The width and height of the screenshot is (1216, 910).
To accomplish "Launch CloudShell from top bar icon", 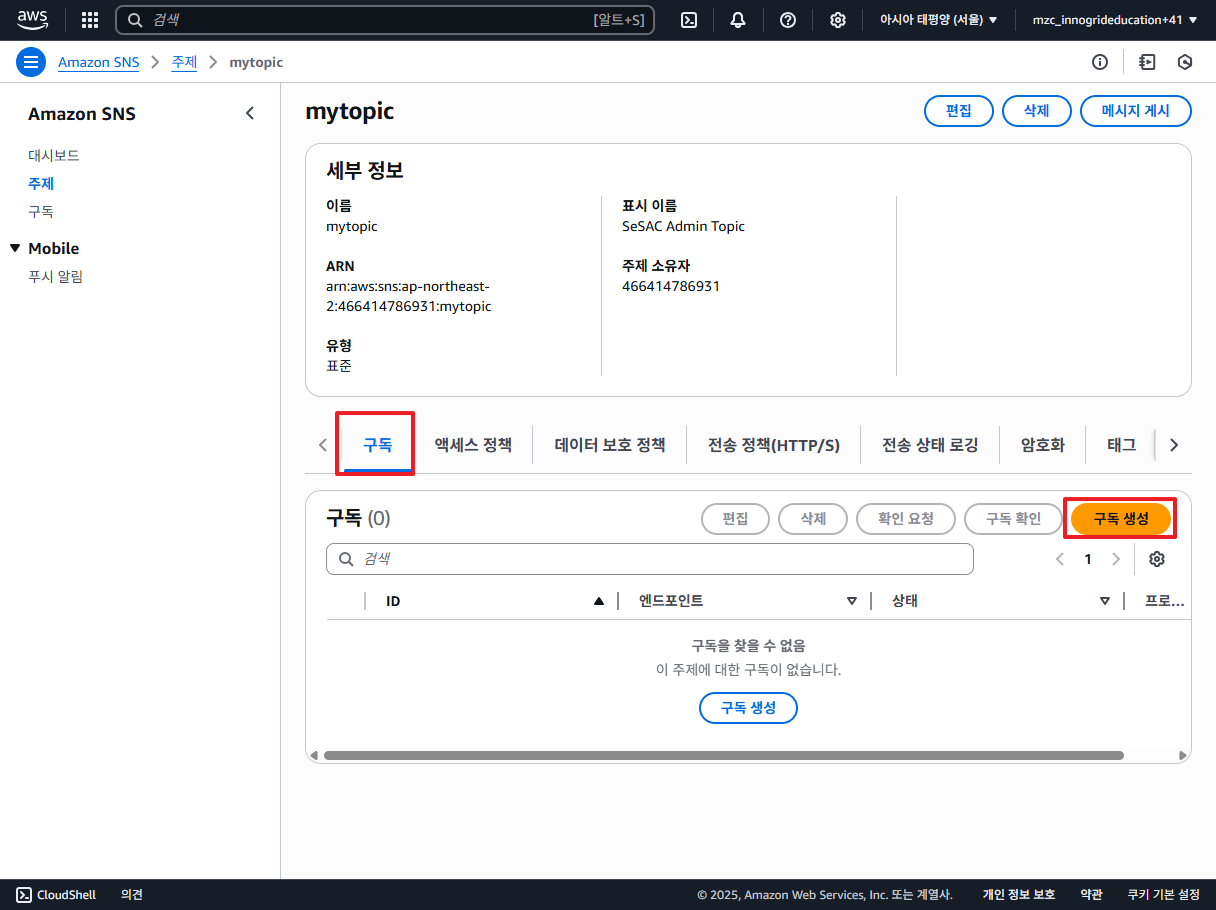I will tap(688, 20).
